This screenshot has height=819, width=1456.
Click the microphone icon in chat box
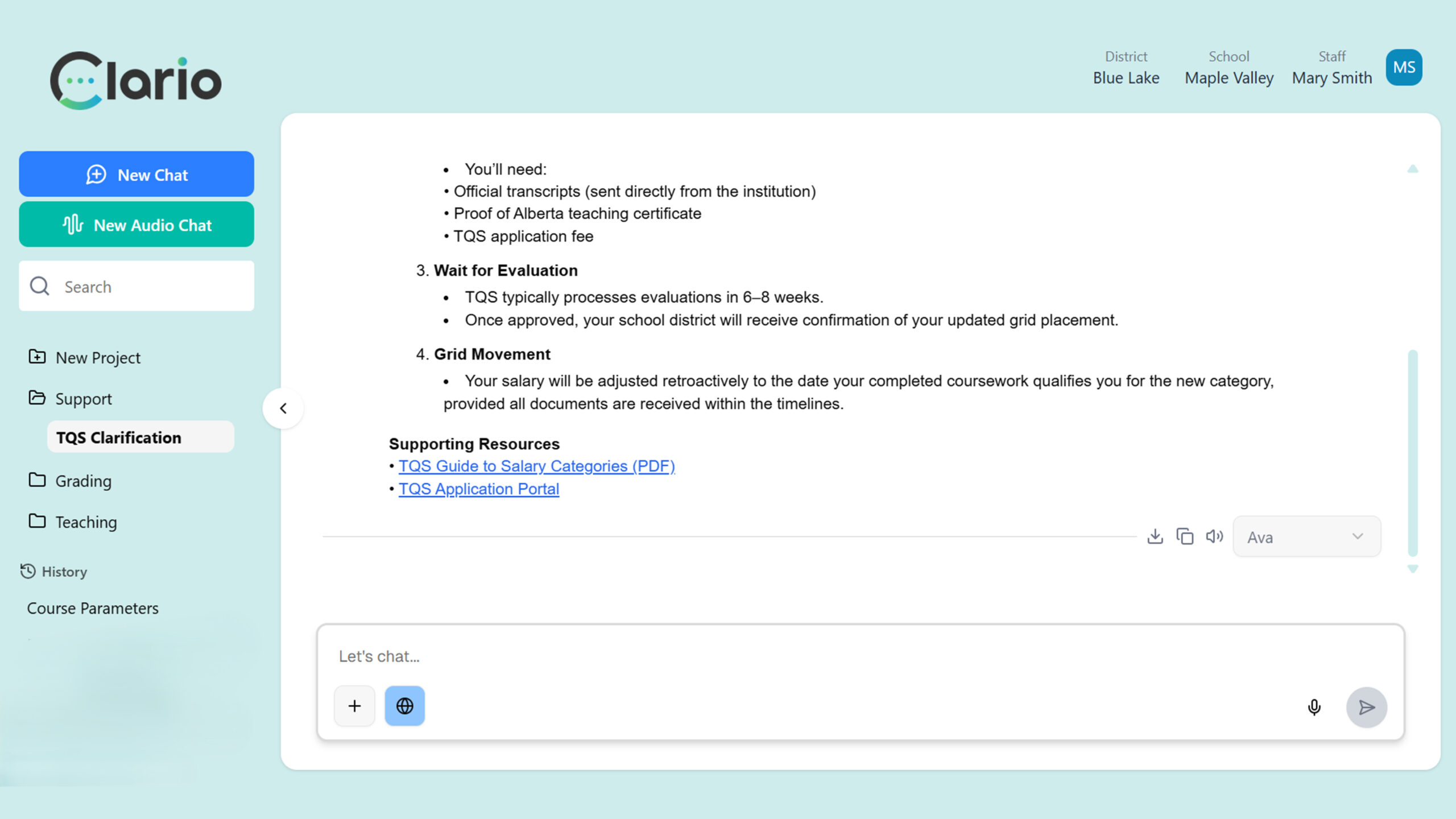coord(1314,707)
